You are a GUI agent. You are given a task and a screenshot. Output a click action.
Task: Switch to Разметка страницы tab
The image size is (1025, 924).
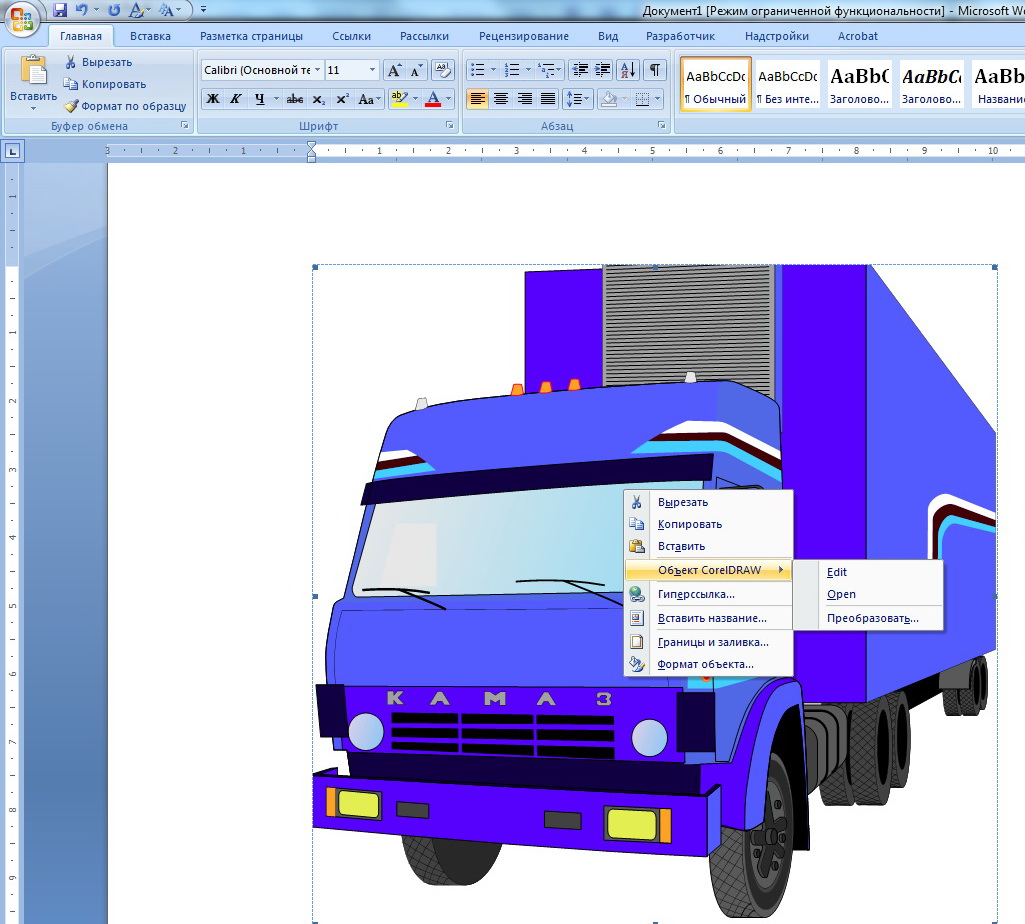tap(251, 36)
